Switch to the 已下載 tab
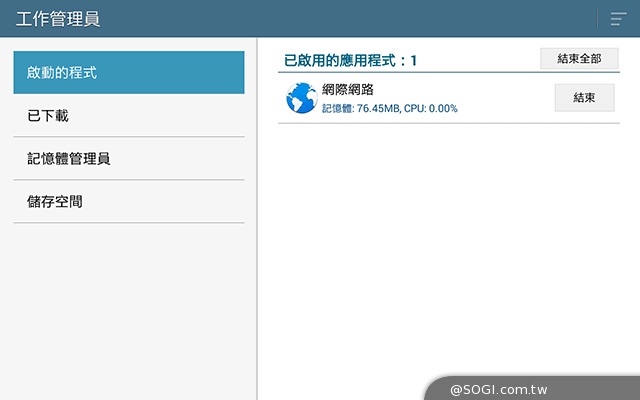 [129, 116]
